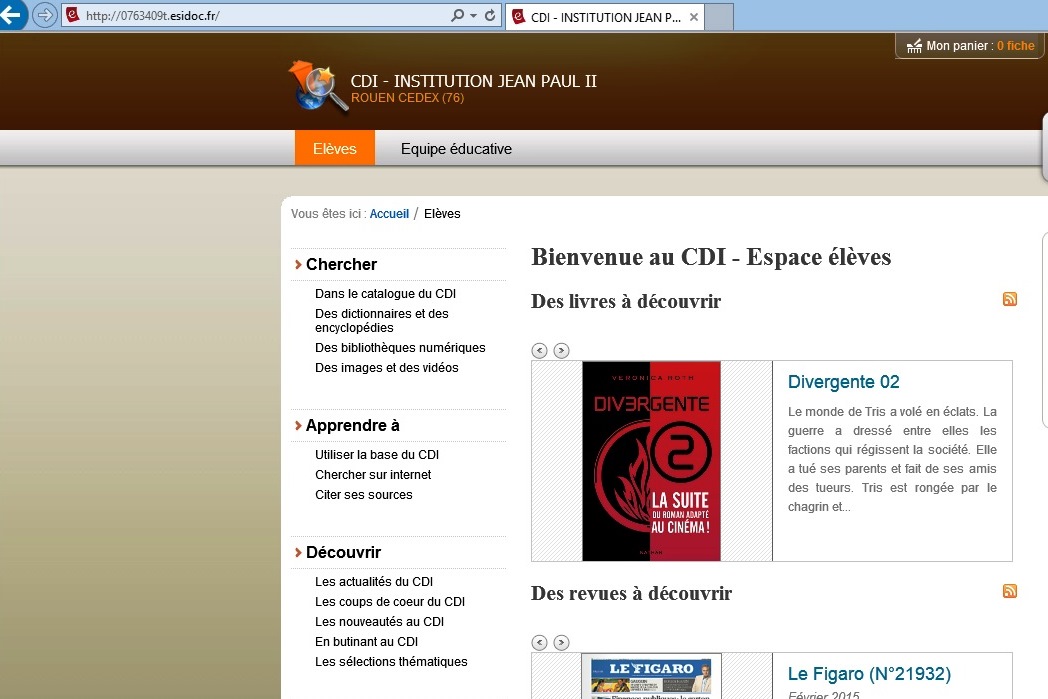Open 'Utiliser la base du CDI'
This screenshot has width=1048, height=699.
tap(377, 454)
